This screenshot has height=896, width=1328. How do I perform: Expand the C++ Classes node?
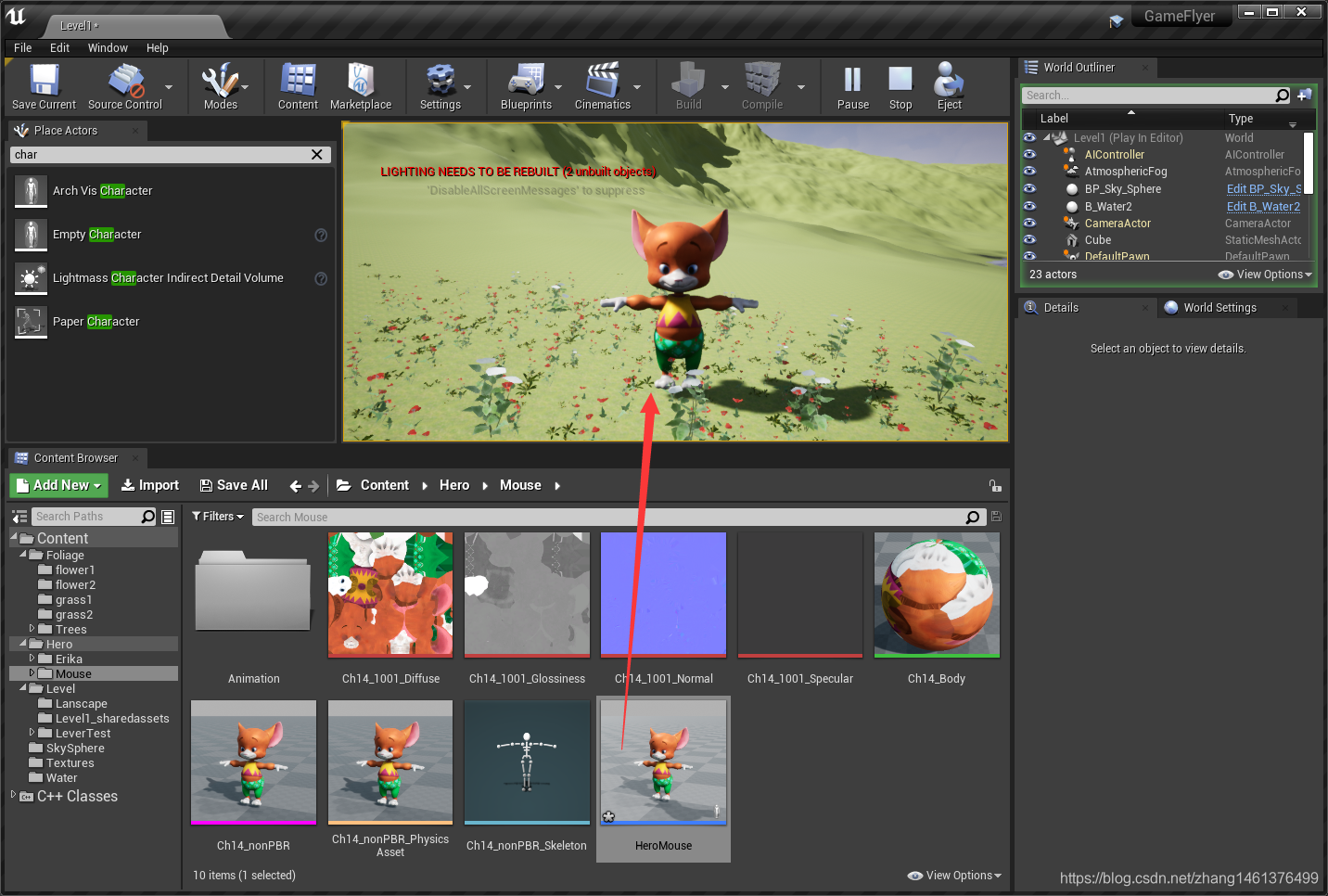(13, 795)
